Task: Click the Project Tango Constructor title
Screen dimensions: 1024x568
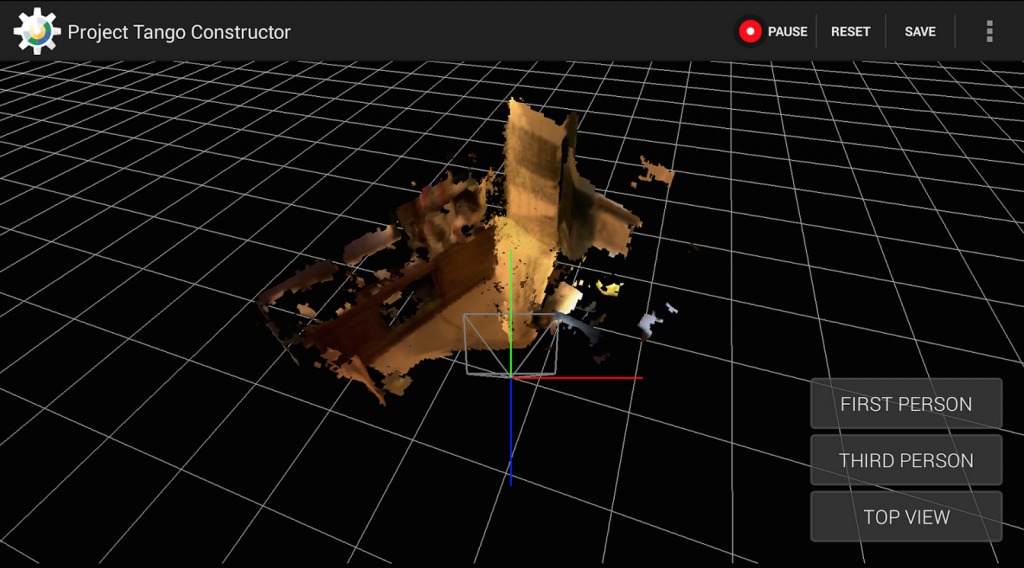Action: pos(179,32)
